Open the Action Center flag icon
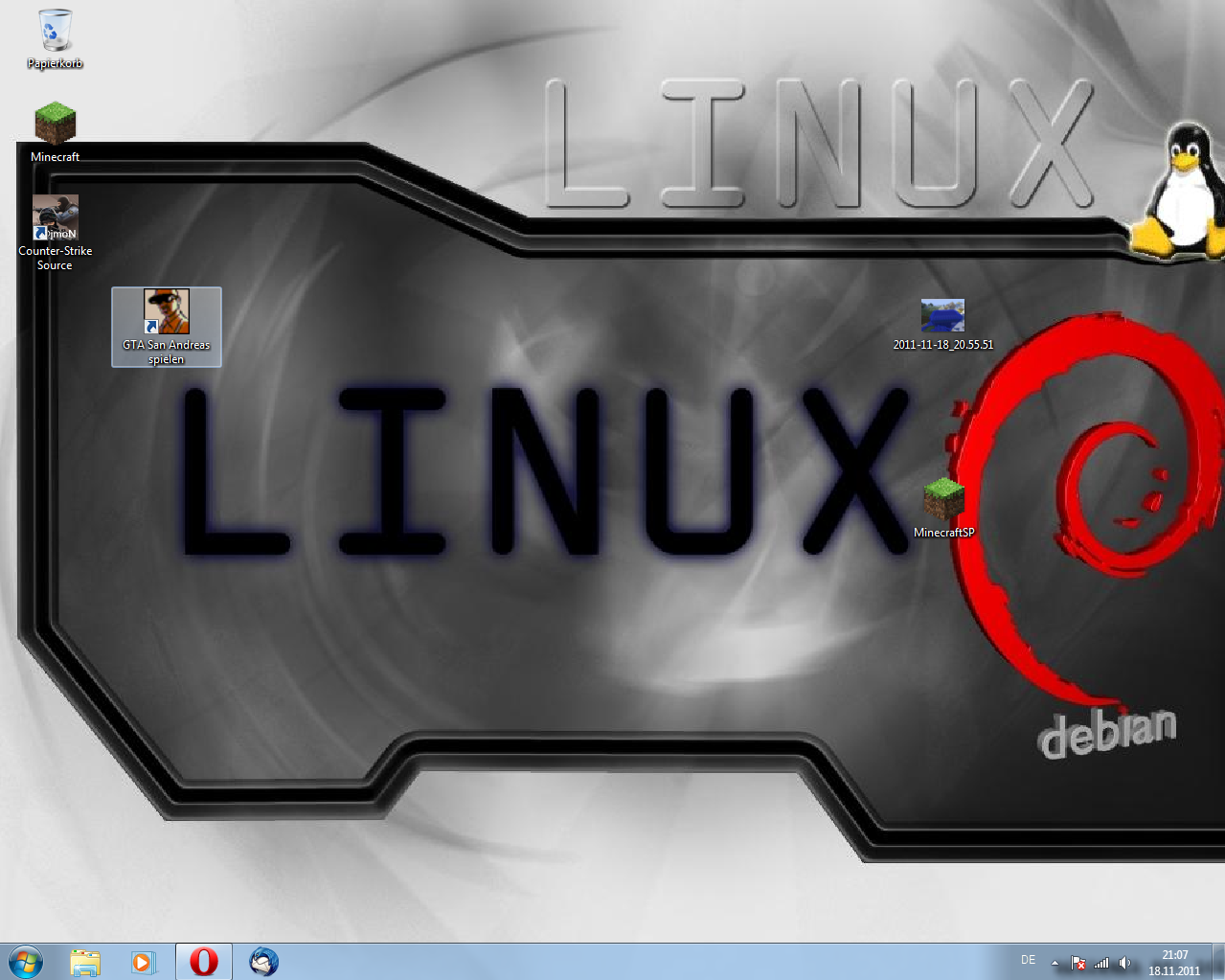Viewport: 1225px width, 980px height. 1078,963
